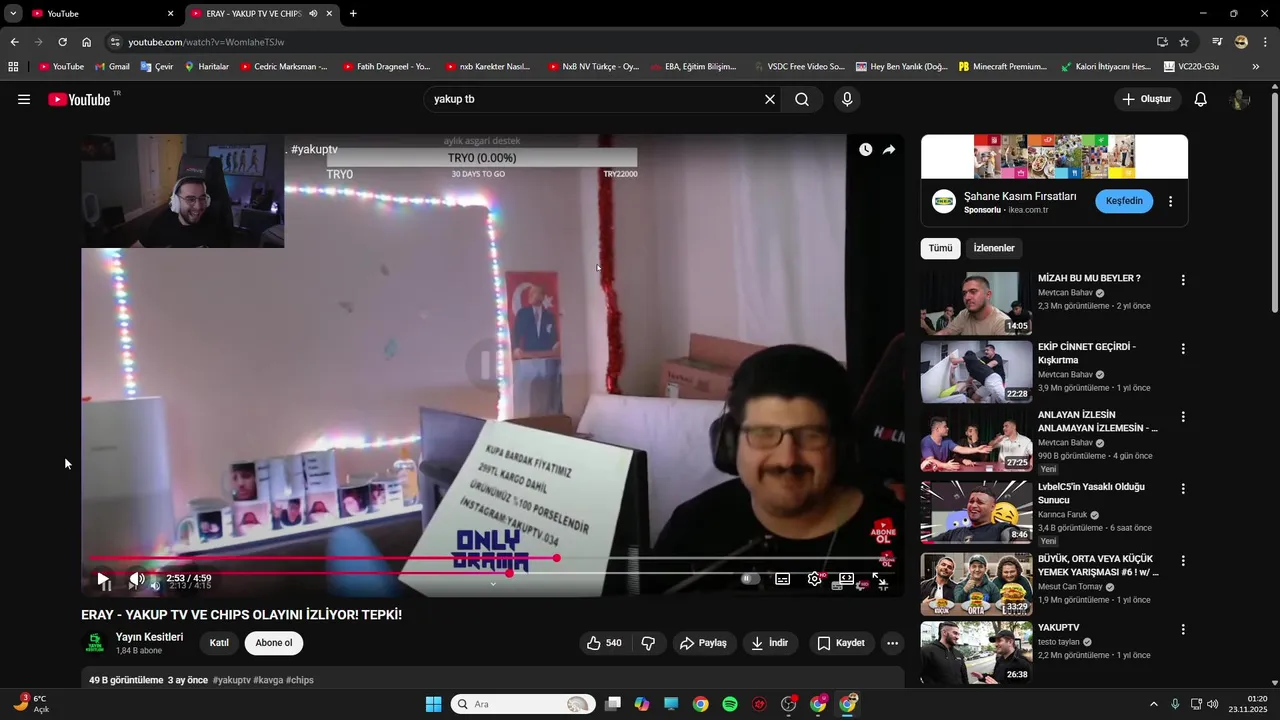
Task: Click the #yakuptv hashtag in description
Action: coord(231,680)
